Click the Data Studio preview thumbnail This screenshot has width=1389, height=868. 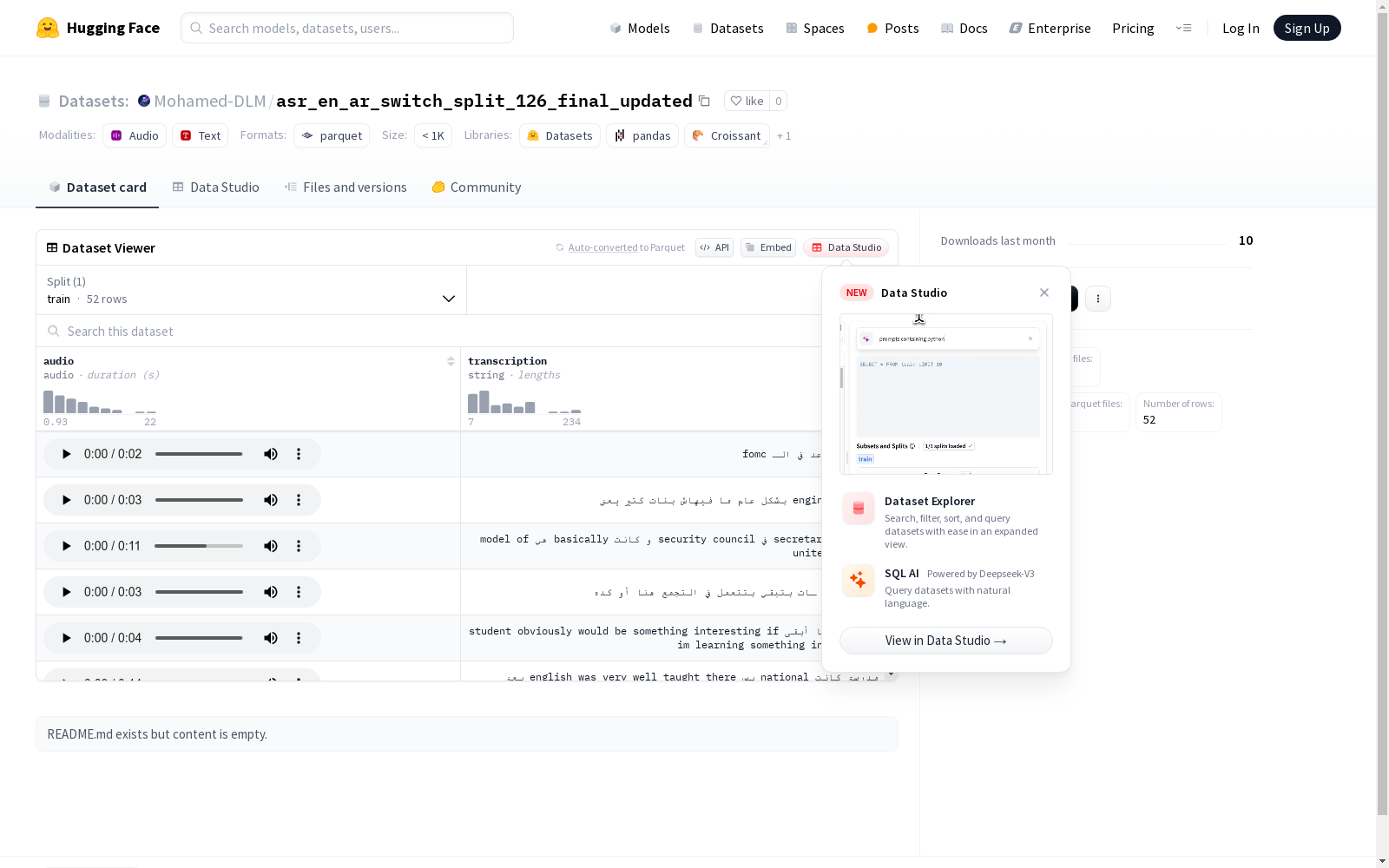945,394
